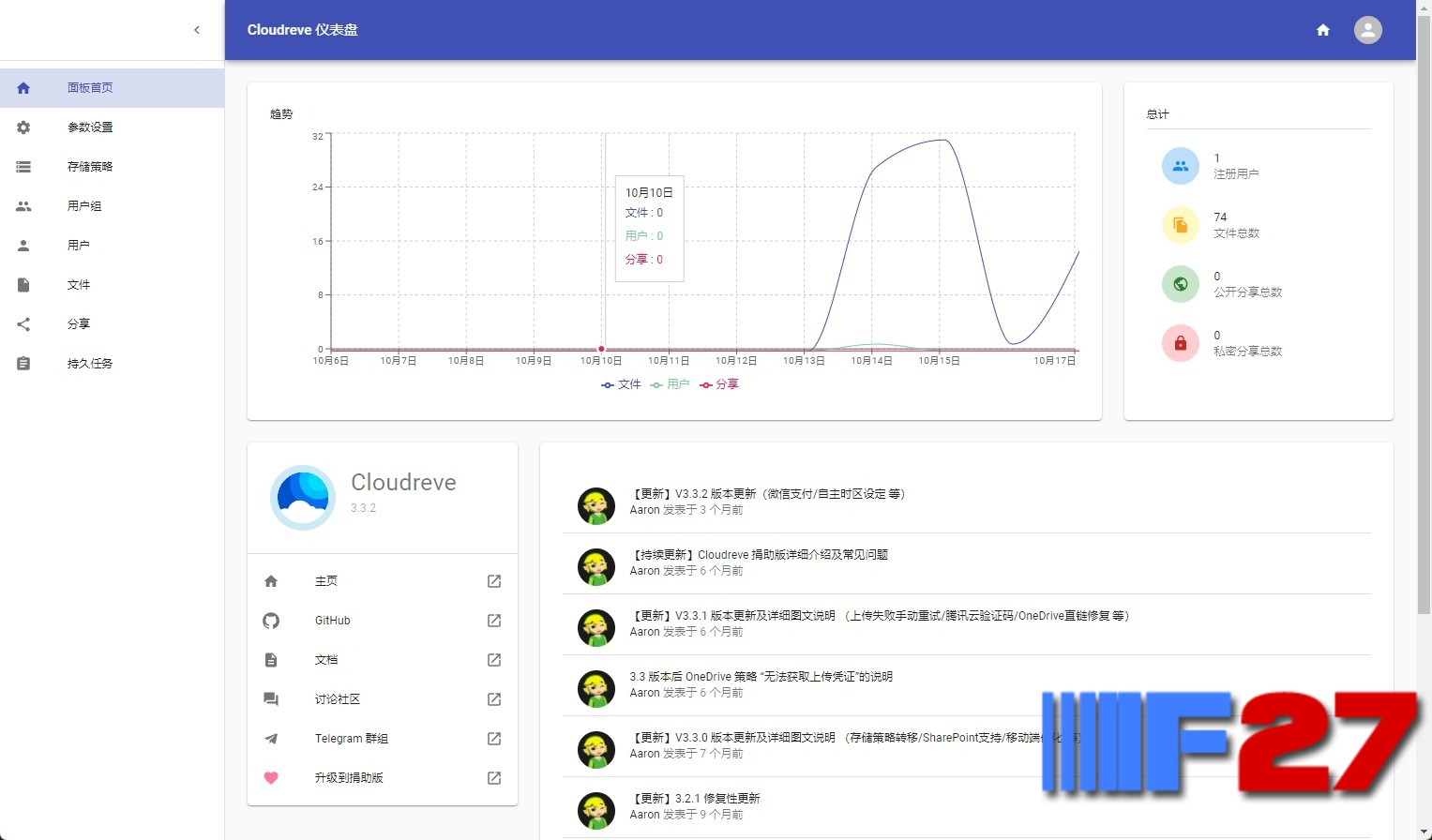Viewport: 1432px width, 840px height.
Task: Open the 3.2.1 修复性更新 announcement
Action: [967, 807]
